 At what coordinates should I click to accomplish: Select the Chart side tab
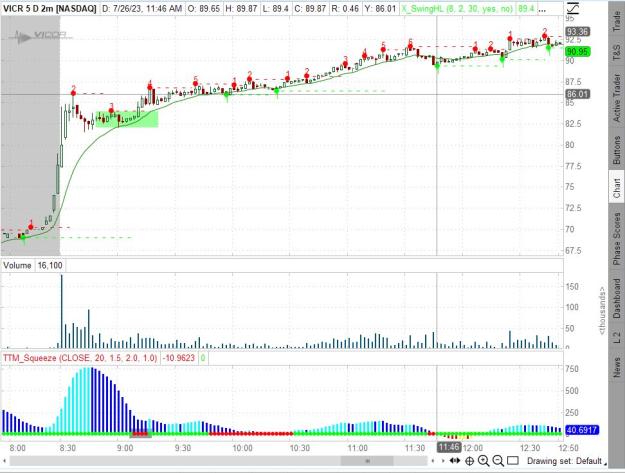[616, 188]
